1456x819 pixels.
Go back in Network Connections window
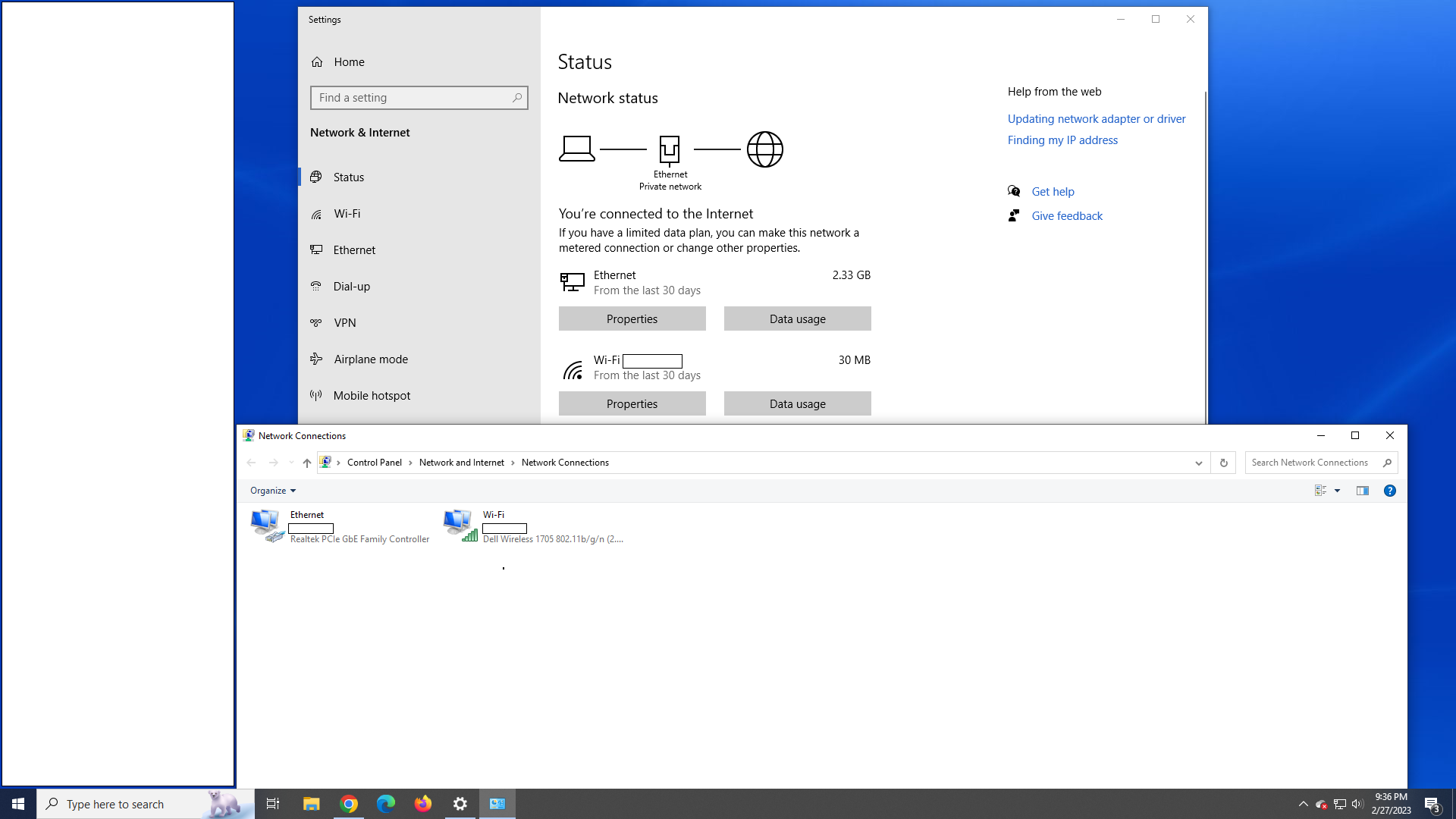tap(251, 463)
